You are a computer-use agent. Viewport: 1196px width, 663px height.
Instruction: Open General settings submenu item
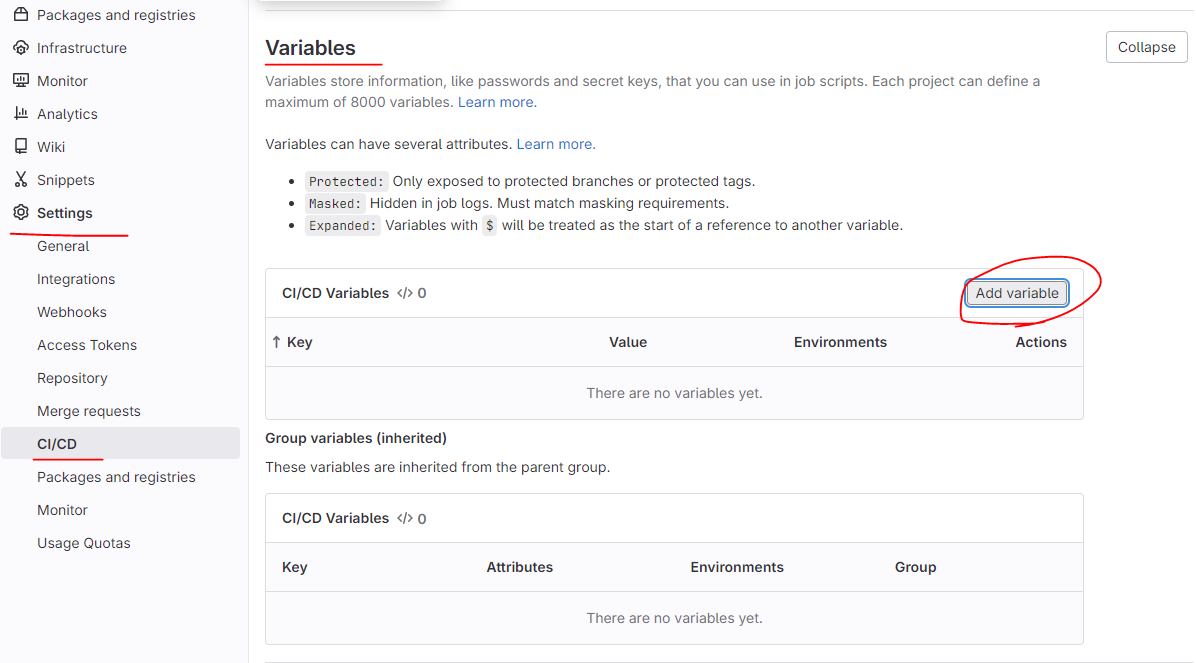(63, 246)
